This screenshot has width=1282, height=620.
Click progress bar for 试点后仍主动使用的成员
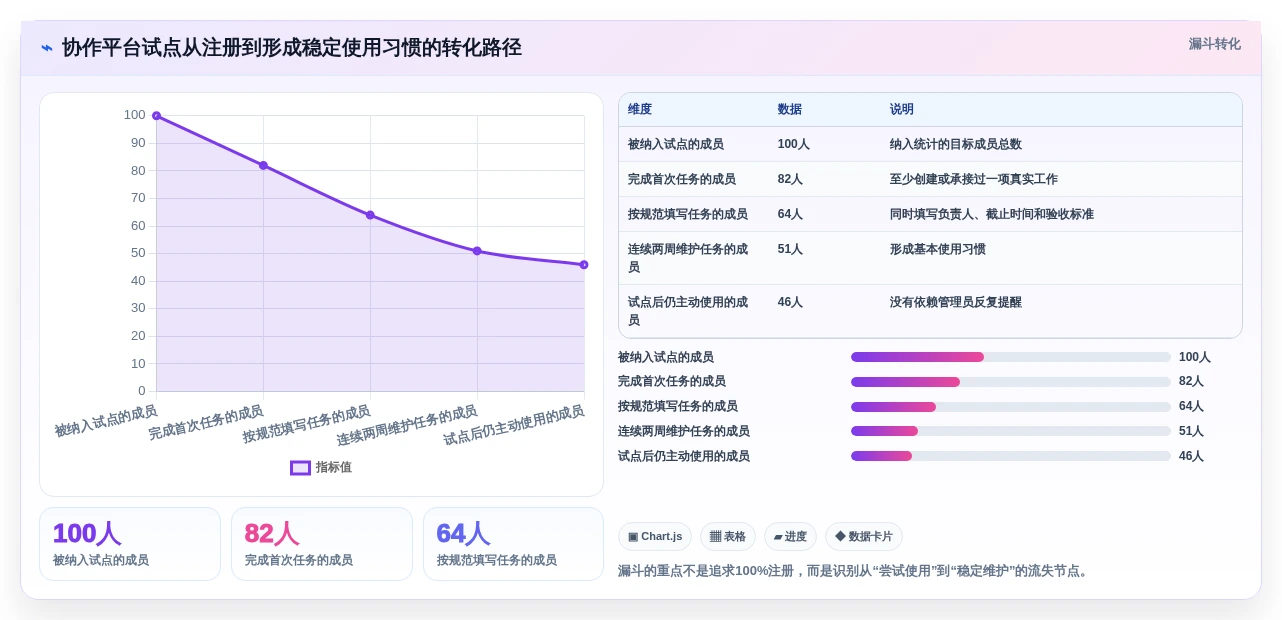tap(1011, 456)
